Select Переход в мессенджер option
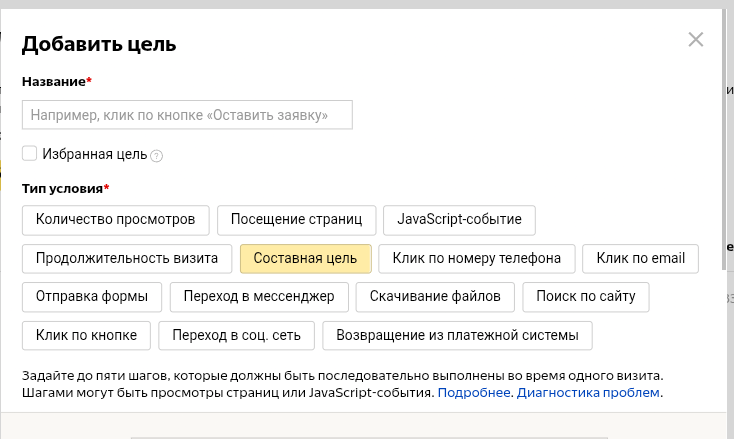This screenshot has height=439, width=734. (x=259, y=297)
